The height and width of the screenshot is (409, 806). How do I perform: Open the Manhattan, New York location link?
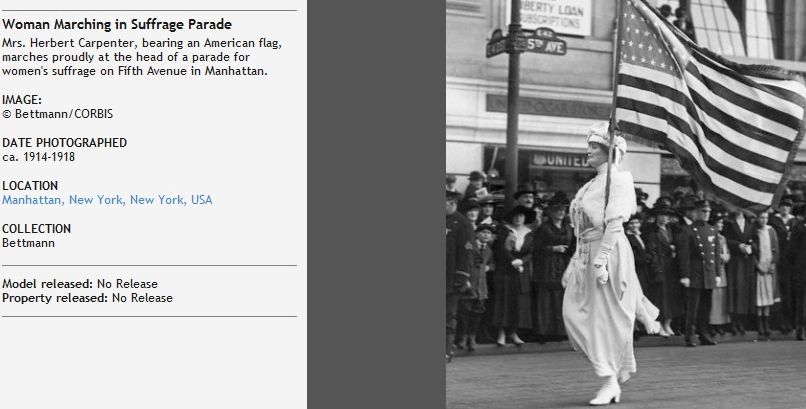tap(107, 200)
